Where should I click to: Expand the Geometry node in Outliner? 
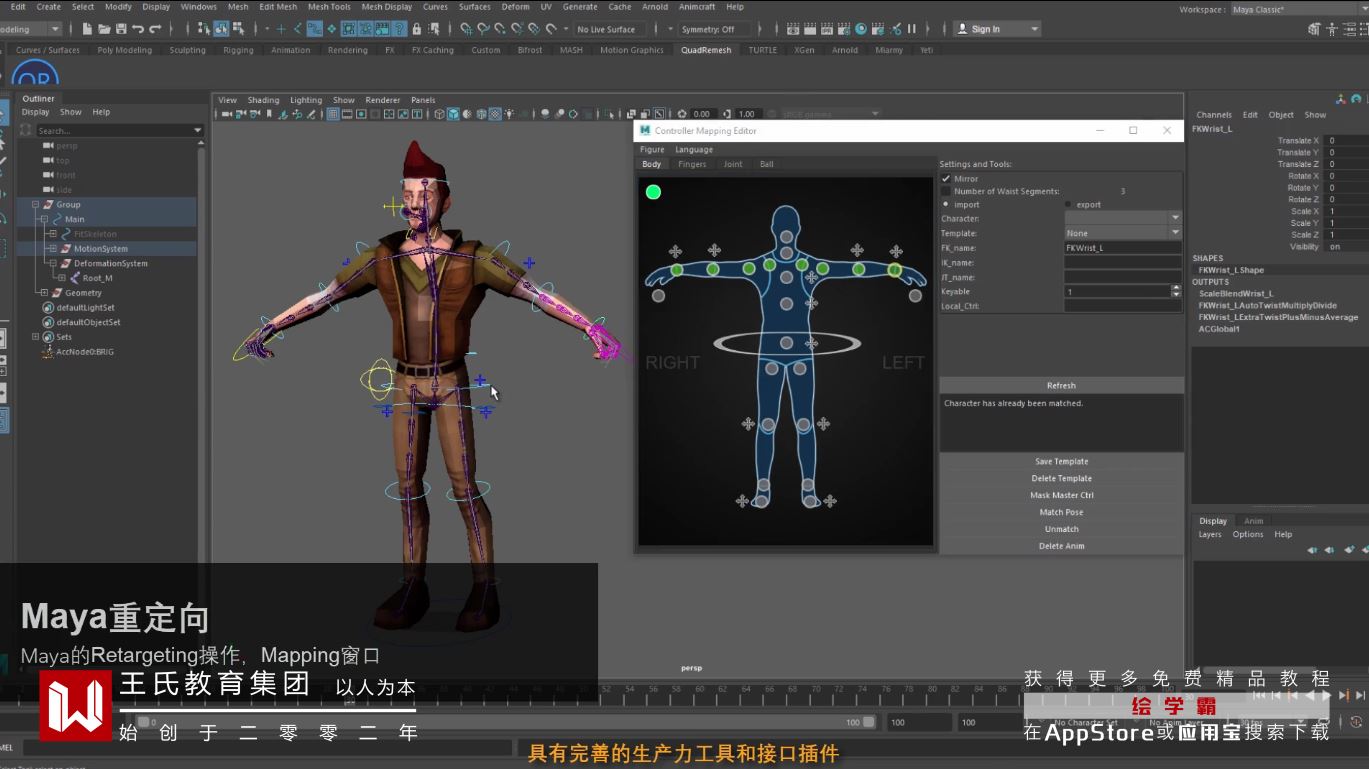[x=44, y=293]
